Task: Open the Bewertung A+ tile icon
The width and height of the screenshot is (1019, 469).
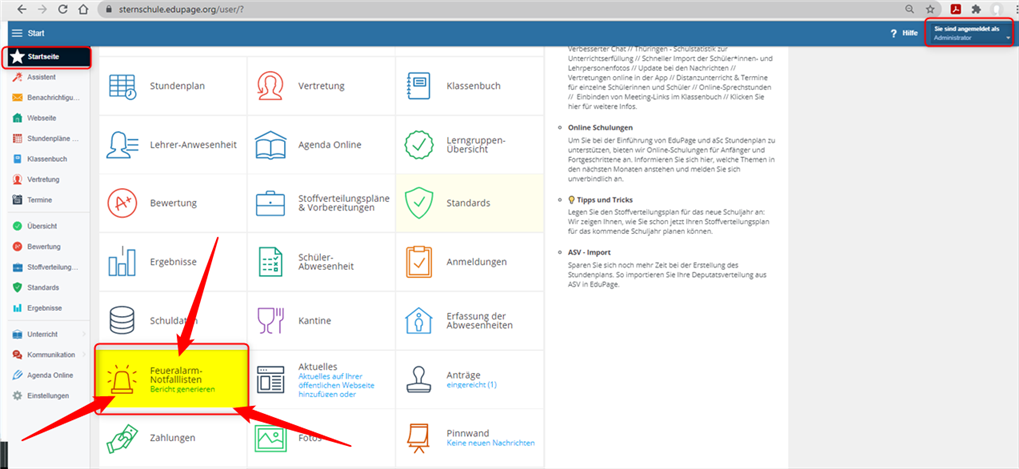Action: click(122, 203)
